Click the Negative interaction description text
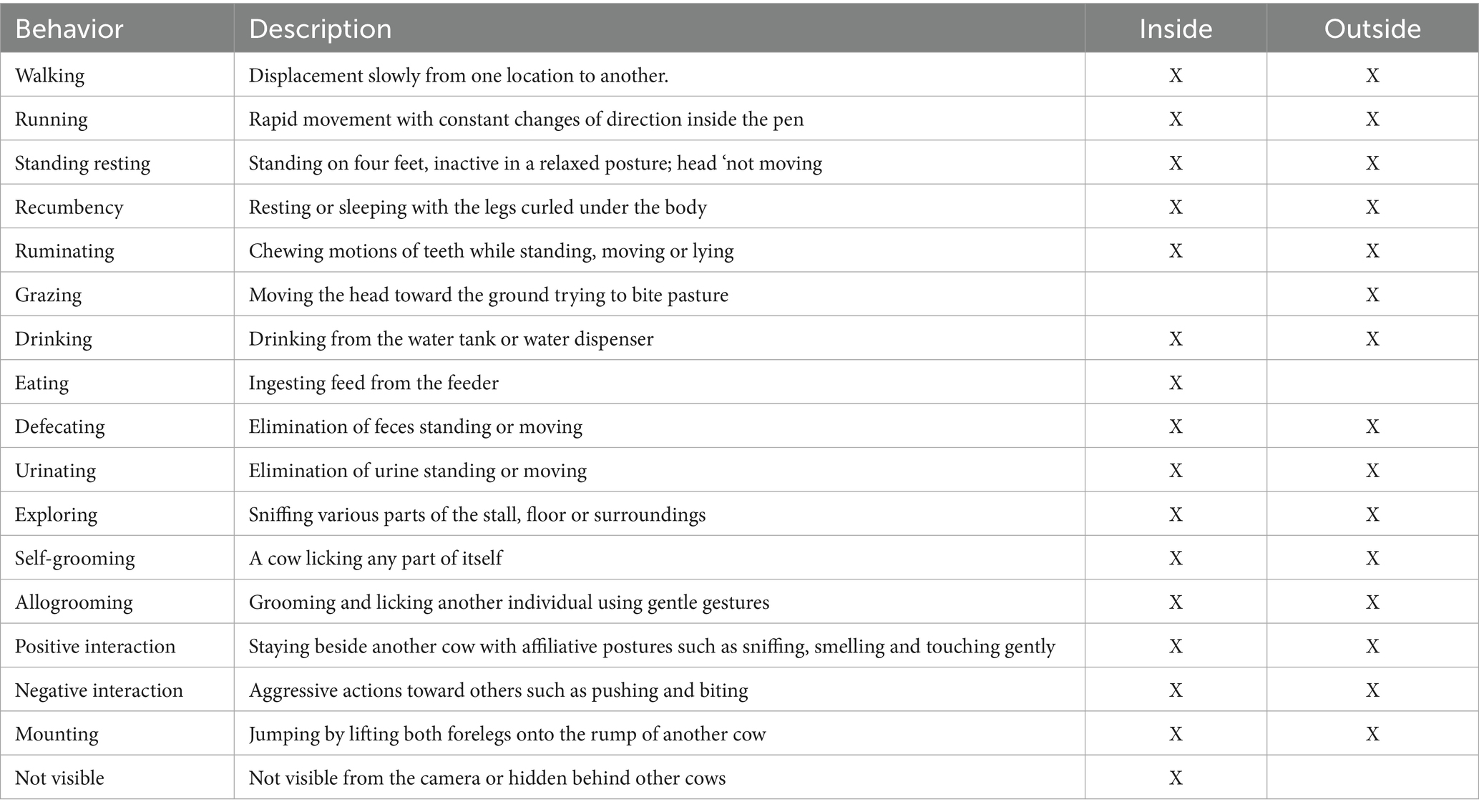This screenshot has height=812, width=1479. pyautogui.click(x=498, y=690)
